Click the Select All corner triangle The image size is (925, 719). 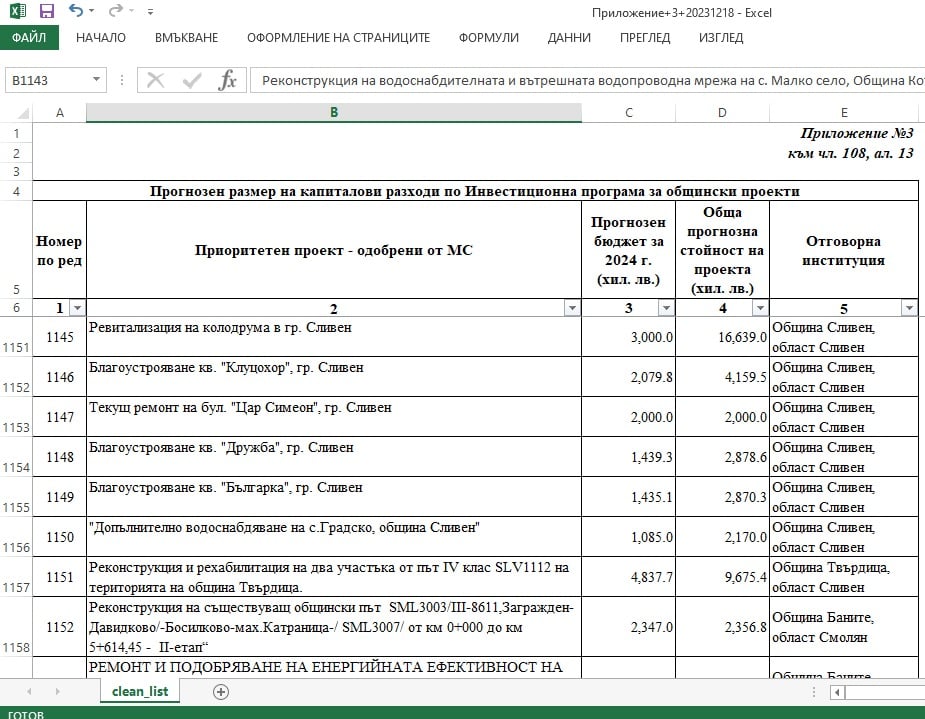coord(17,113)
